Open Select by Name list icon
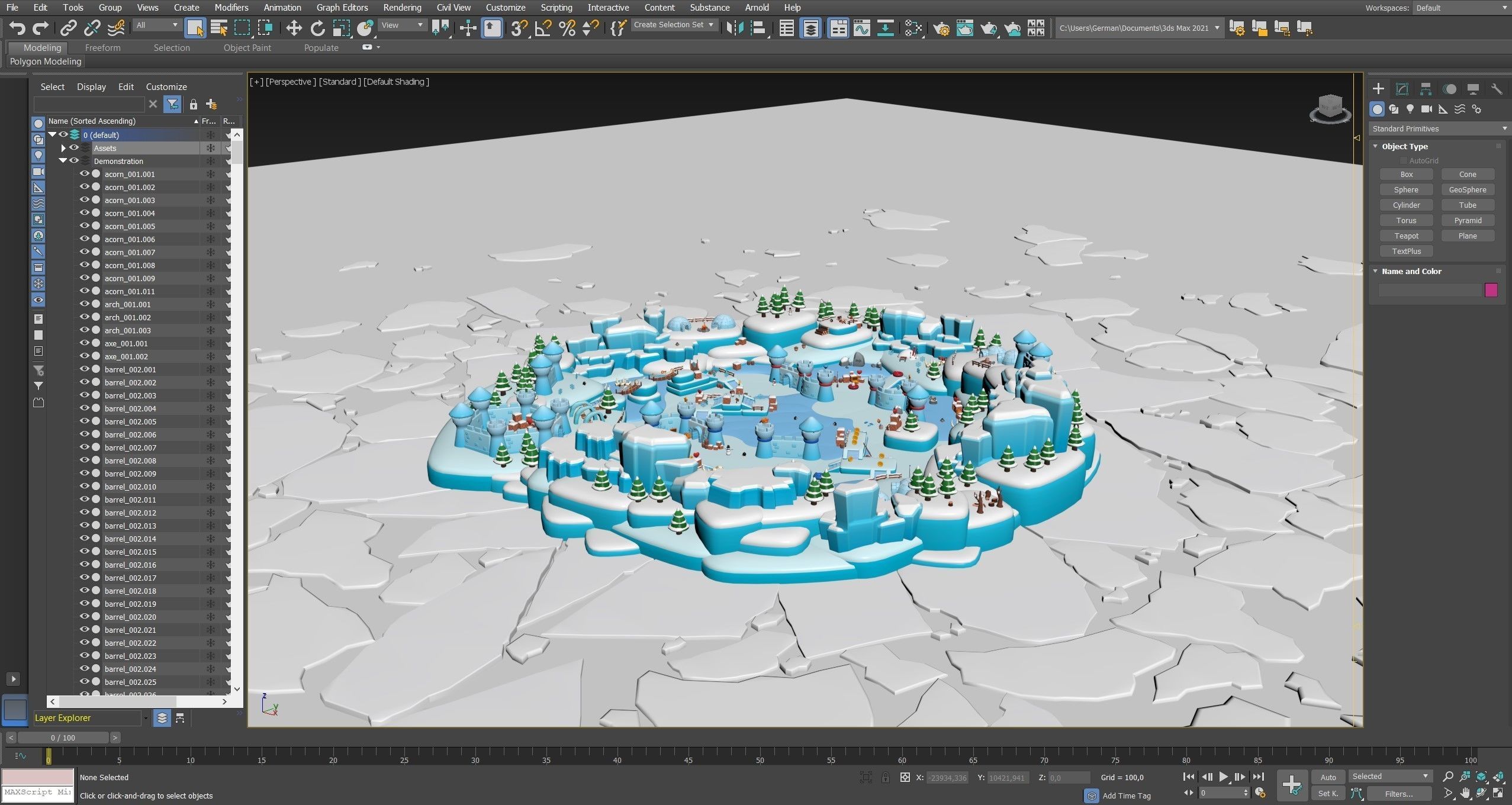The image size is (1512, 805). tap(219, 28)
